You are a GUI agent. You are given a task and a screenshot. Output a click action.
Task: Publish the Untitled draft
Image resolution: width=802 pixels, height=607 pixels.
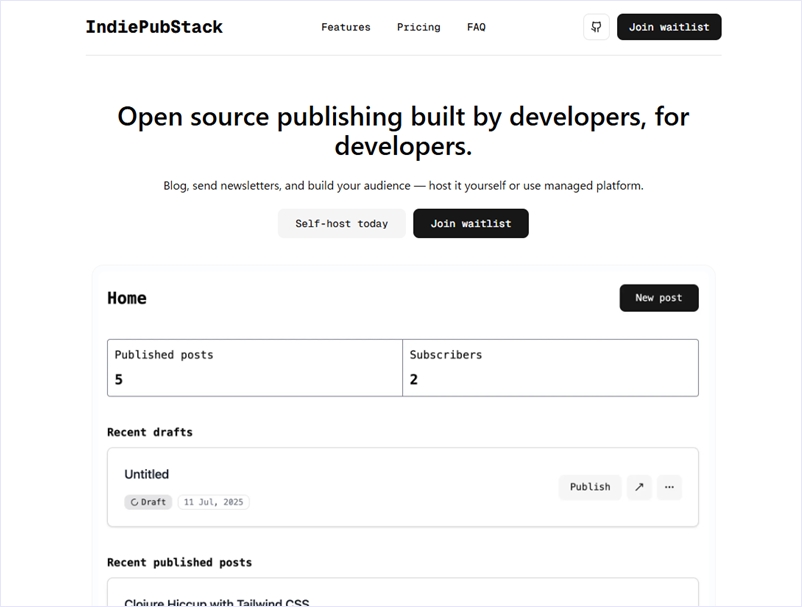click(589, 487)
